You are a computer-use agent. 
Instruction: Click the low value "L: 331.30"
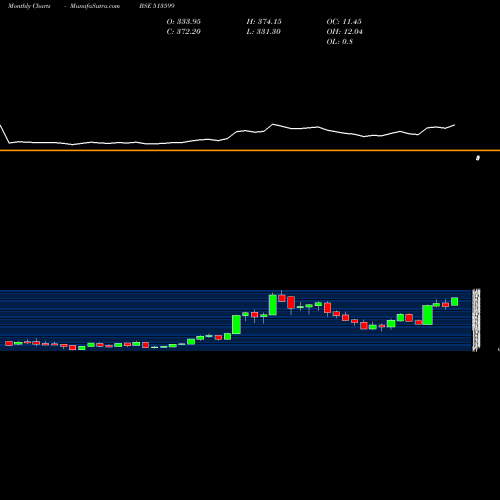[x=264, y=32]
